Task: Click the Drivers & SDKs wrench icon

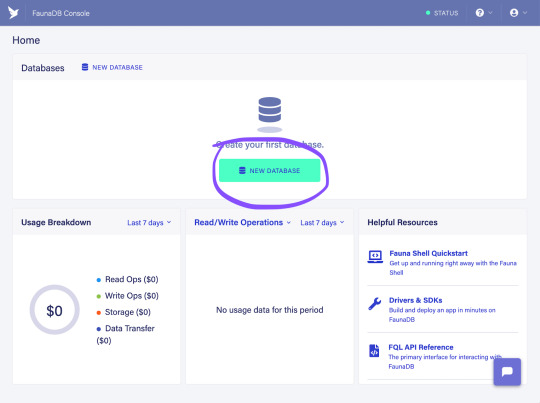Action: click(374, 303)
